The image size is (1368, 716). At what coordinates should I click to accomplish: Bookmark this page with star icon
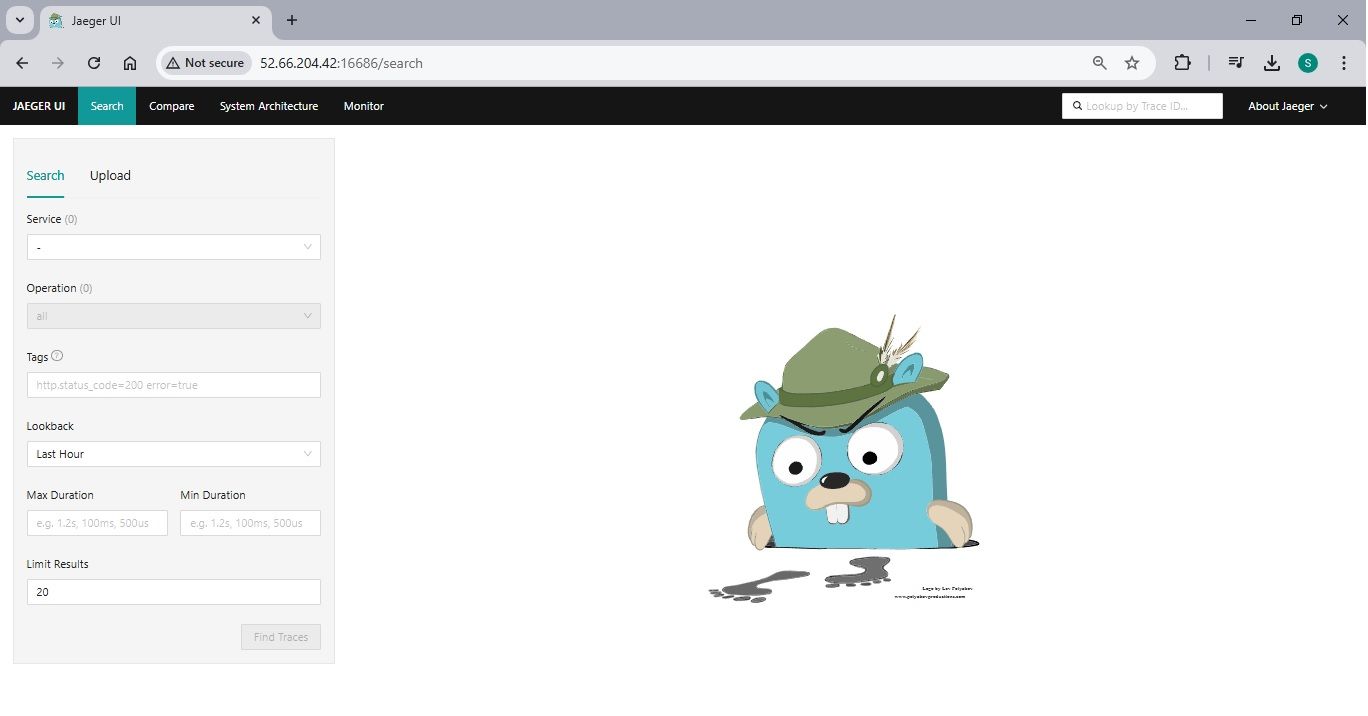(1132, 63)
